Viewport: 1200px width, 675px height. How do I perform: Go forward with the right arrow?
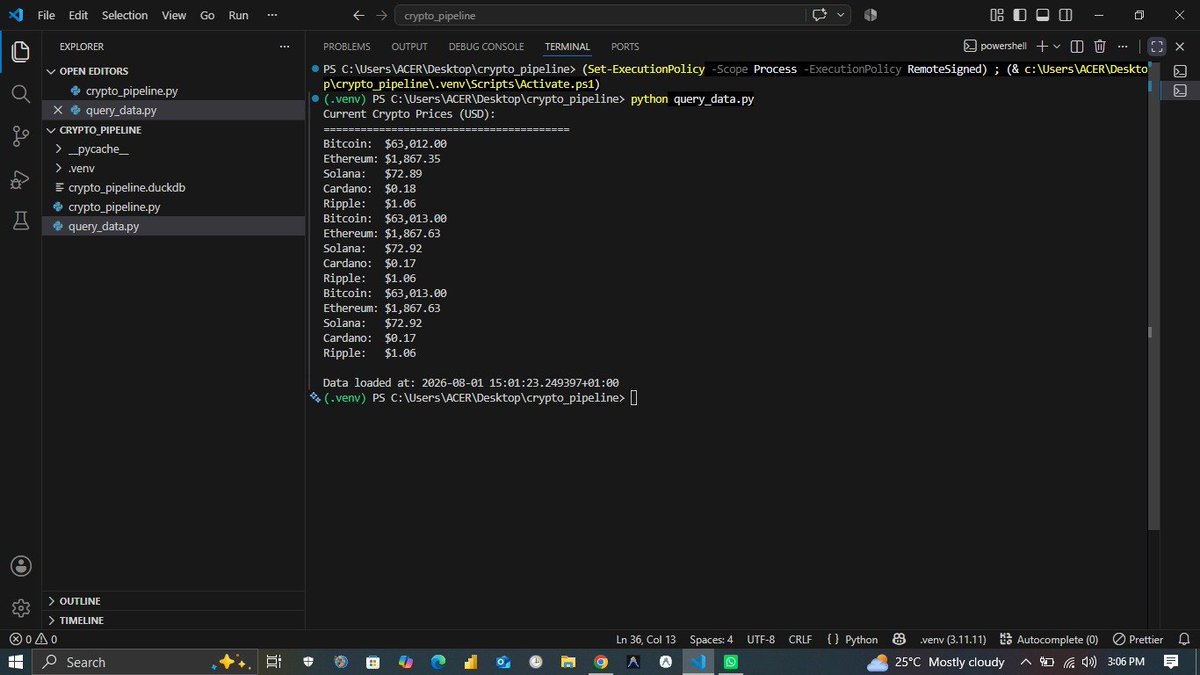click(x=381, y=15)
